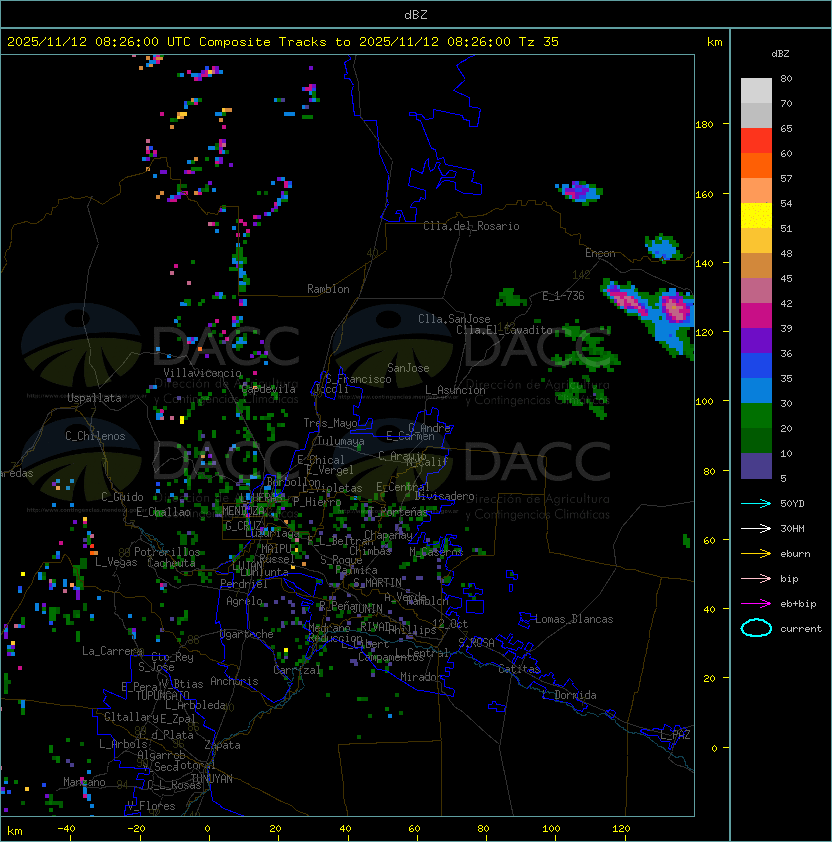This screenshot has width=832, height=842.
Task: Click the 'La_Carrera' place label
Action: pyautogui.click(x=113, y=651)
